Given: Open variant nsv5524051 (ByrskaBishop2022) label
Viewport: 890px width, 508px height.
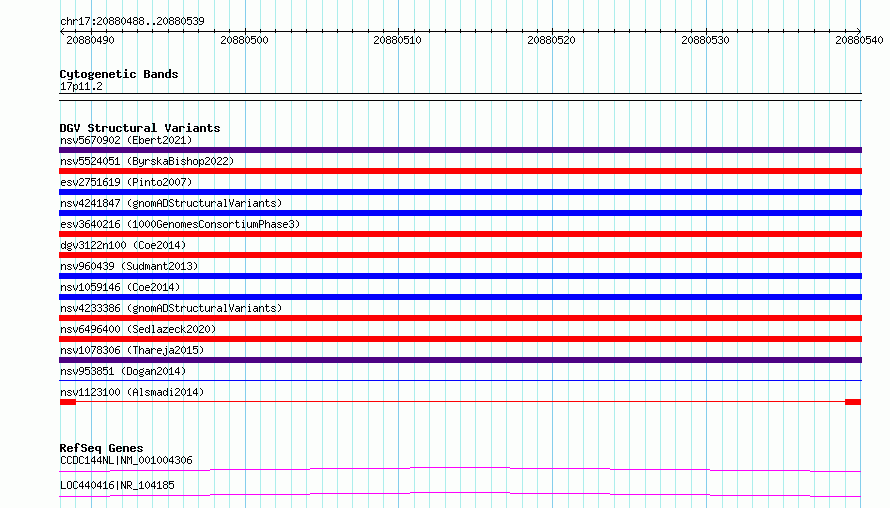Looking at the screenshot, I should click(x=147, y=161).
